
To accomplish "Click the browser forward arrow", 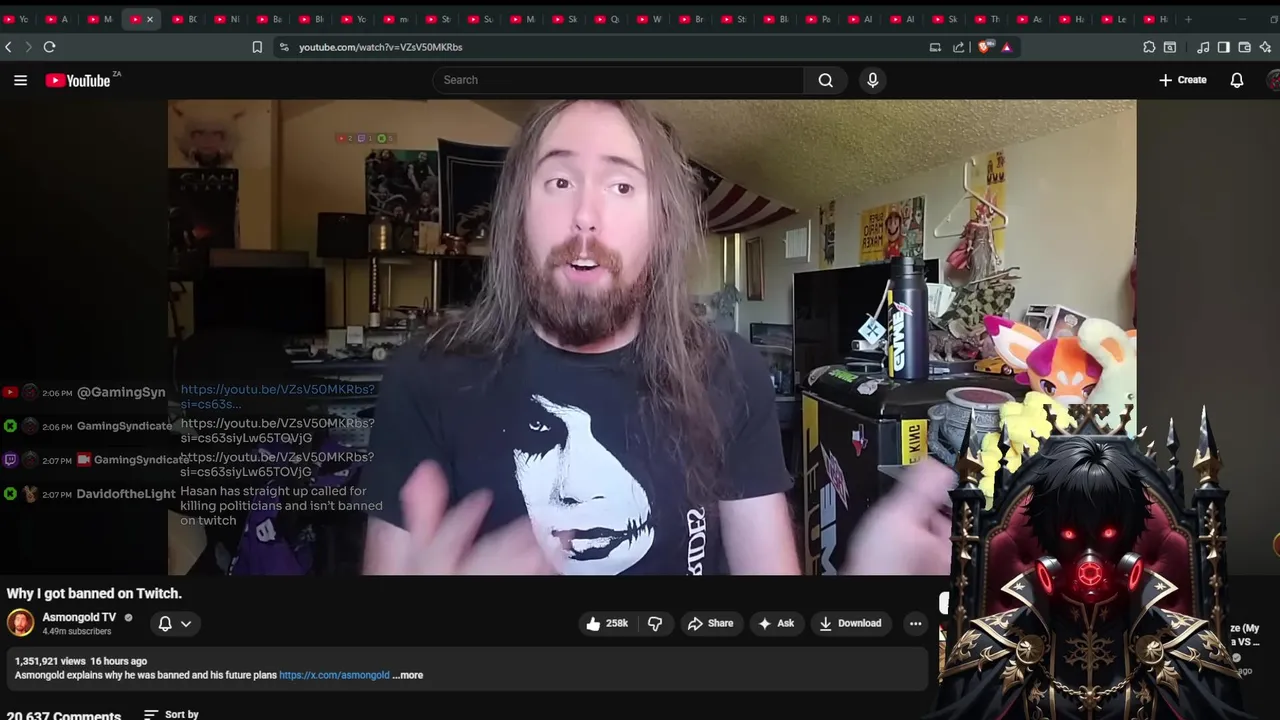I will [x=28, y=47].
